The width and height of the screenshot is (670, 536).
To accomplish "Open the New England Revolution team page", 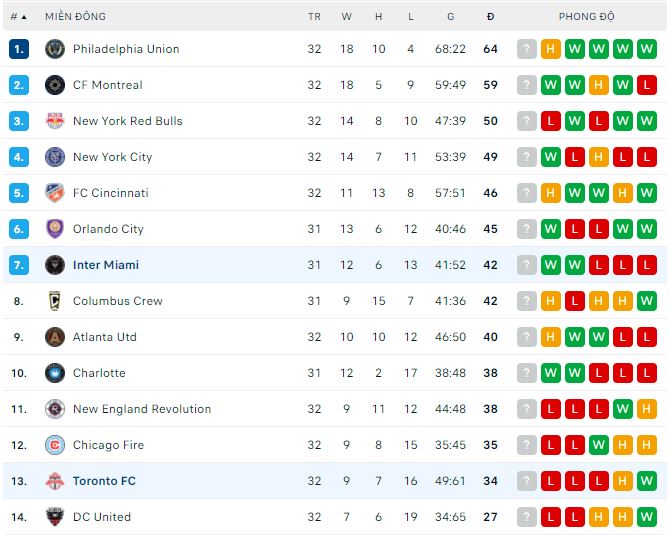I will pyautogui.click(x=142, y=409).
